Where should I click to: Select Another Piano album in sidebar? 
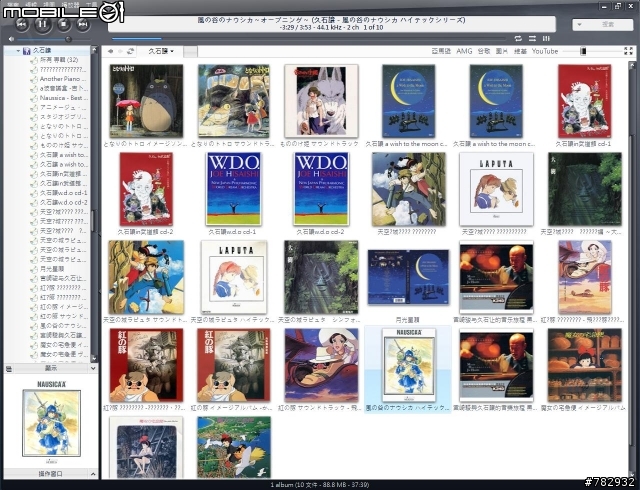(63, 79)
